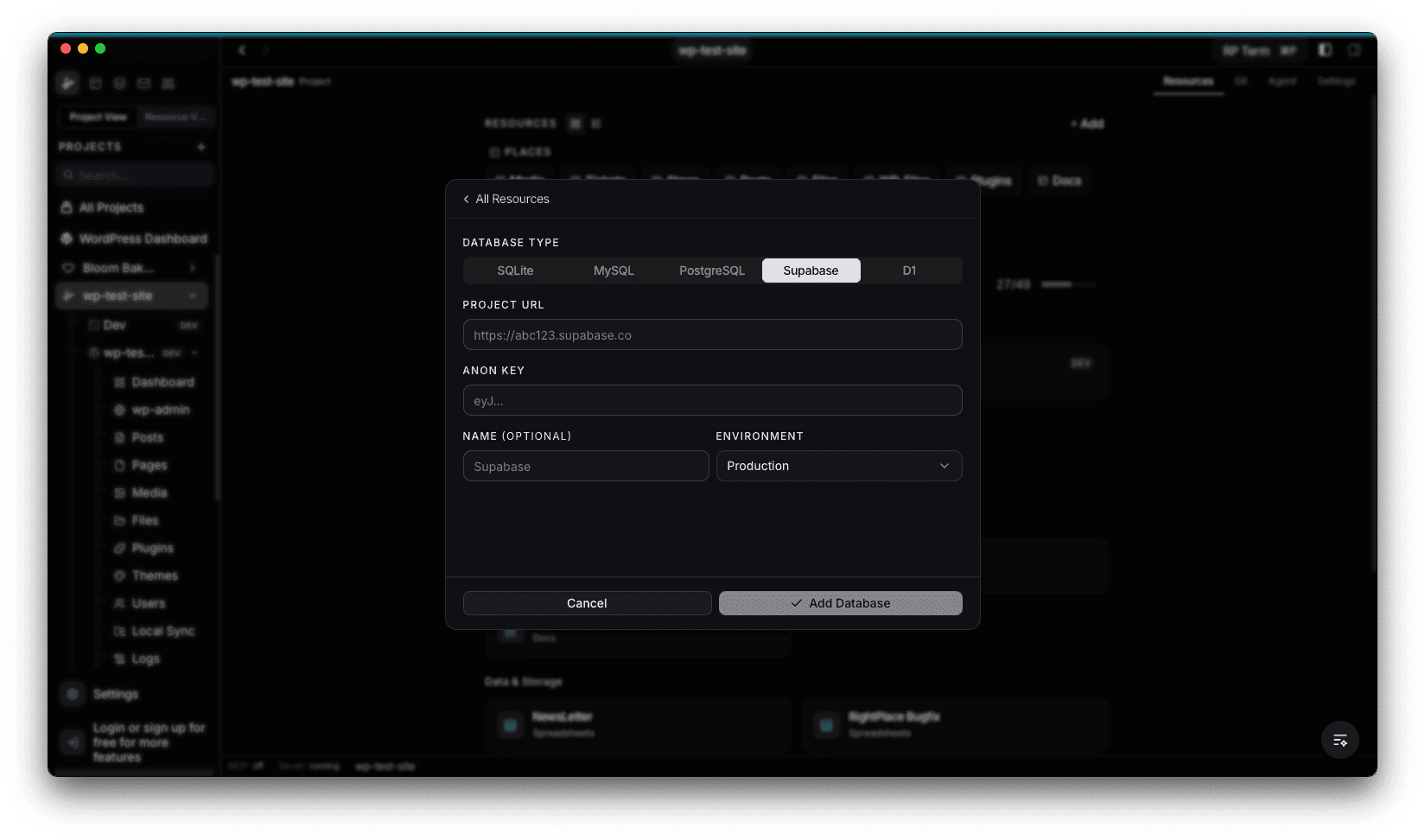Open the Agent tab in the top bar
This screenshot has width=1425, height=840.
tap(1282, 80)
